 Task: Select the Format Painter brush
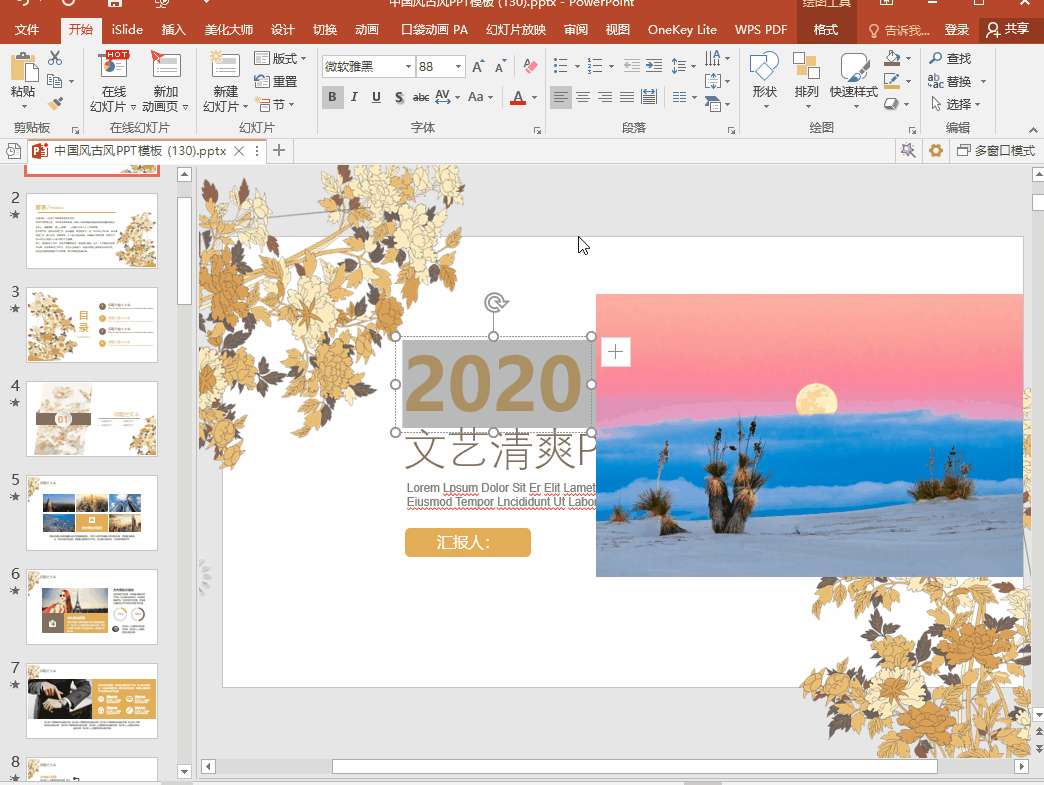[55, 104]
